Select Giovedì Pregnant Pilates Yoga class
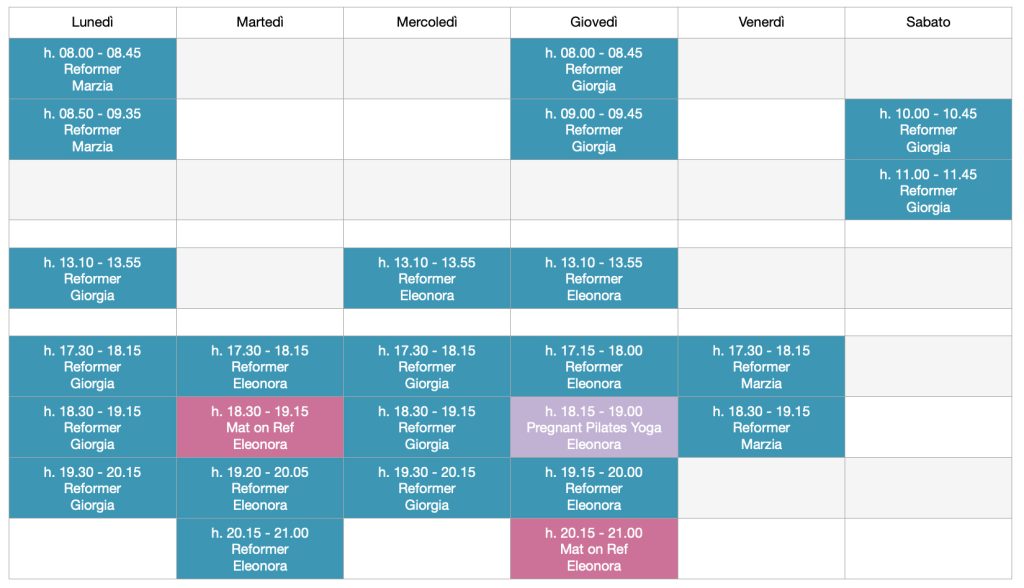Viewport: 1024px width, 588px height. [x=594, y=427]
